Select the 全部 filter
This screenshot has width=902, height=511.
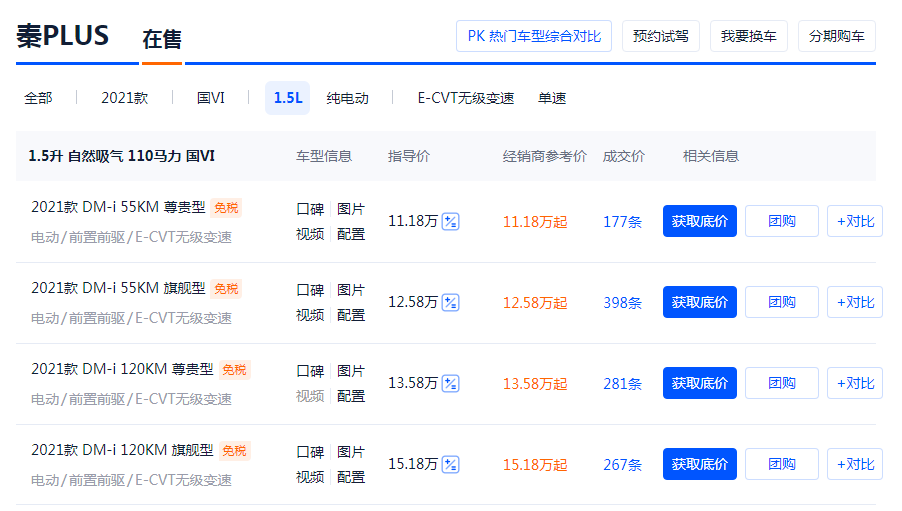click(x=38, y=98)
